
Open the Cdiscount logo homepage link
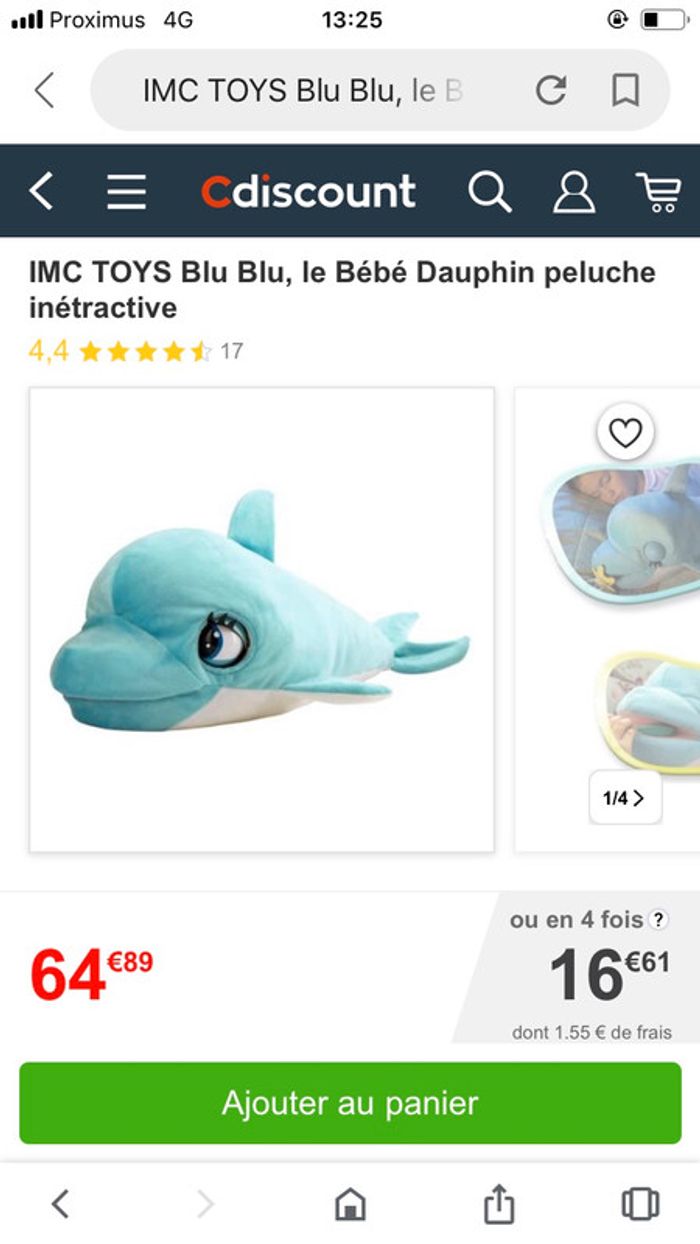(x=308, y=191)
